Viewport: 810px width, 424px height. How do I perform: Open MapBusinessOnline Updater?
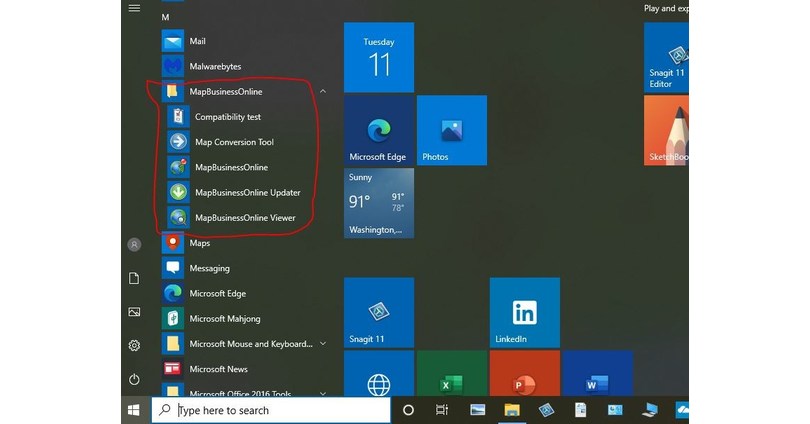(246, 192)
